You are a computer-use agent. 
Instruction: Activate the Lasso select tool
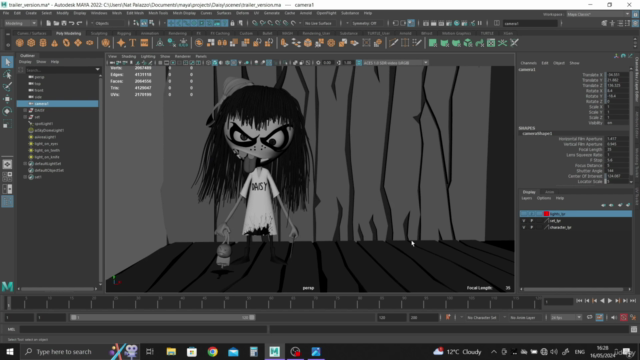tap(7, 74)
